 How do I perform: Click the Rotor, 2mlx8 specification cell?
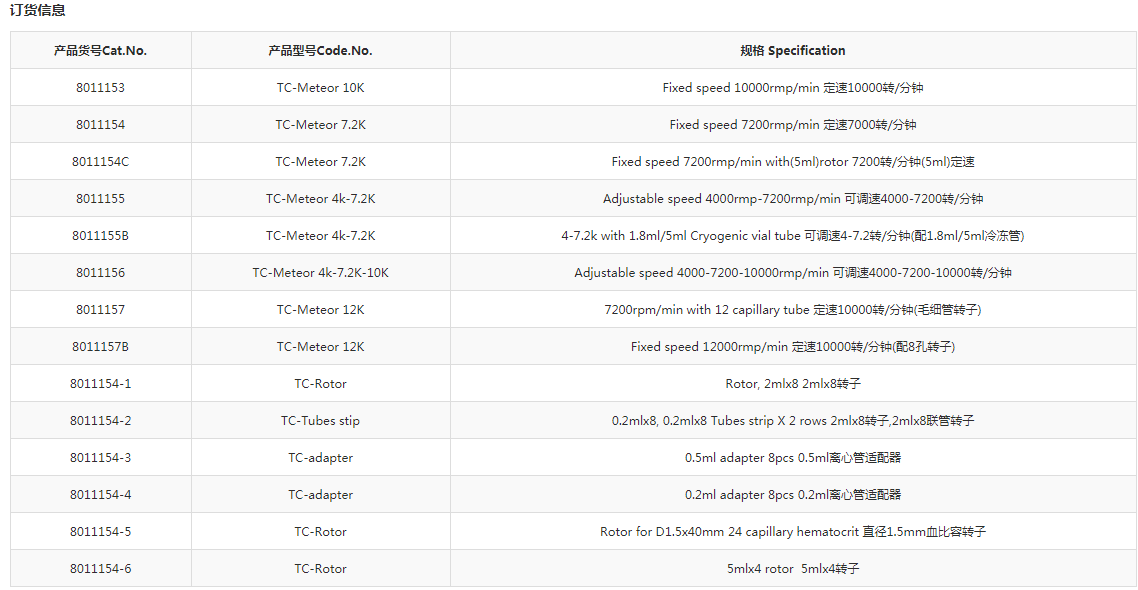[793, 383]
